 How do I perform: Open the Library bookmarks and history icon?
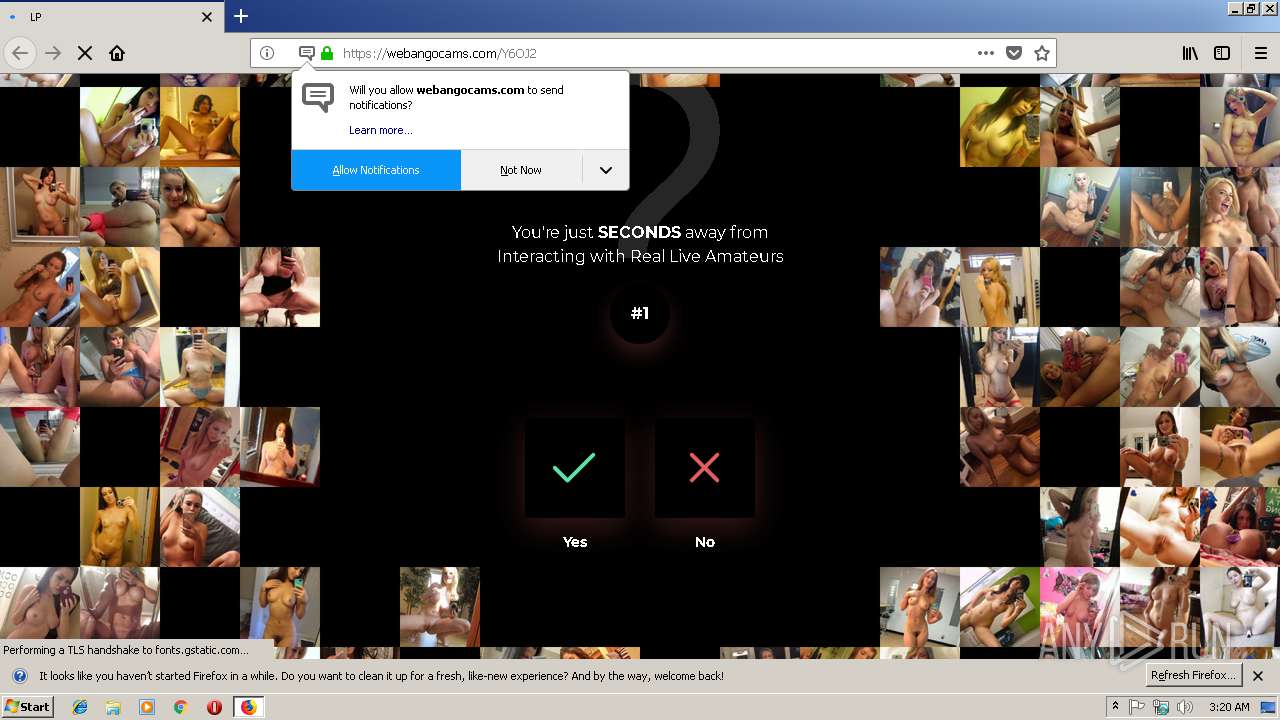[1190, 53]
